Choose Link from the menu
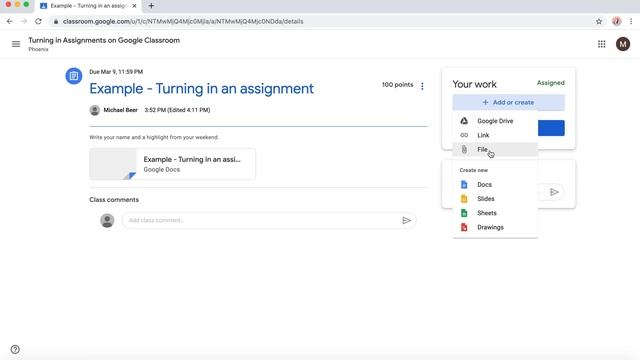This screenshot has height=360, width=640. pos(495,135)
